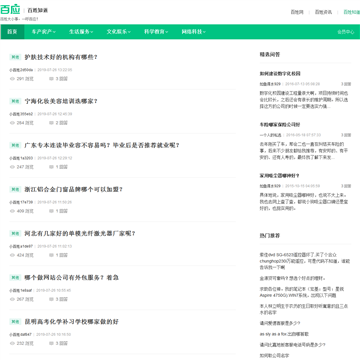Open question 昆明高考化学补习学校哪家做的好
360x360 pixels.
click(71, 322)
